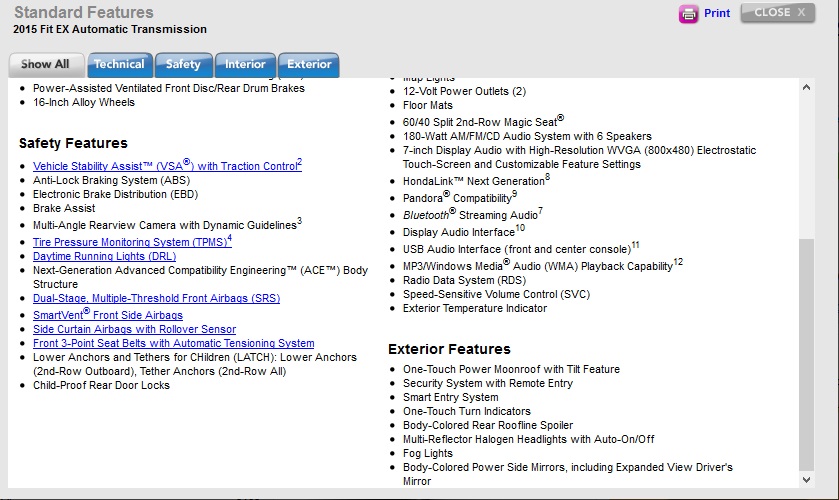Click the scrollbar down arrow
The width and height of the screenshot is (839, 500).
click(806, 480)
